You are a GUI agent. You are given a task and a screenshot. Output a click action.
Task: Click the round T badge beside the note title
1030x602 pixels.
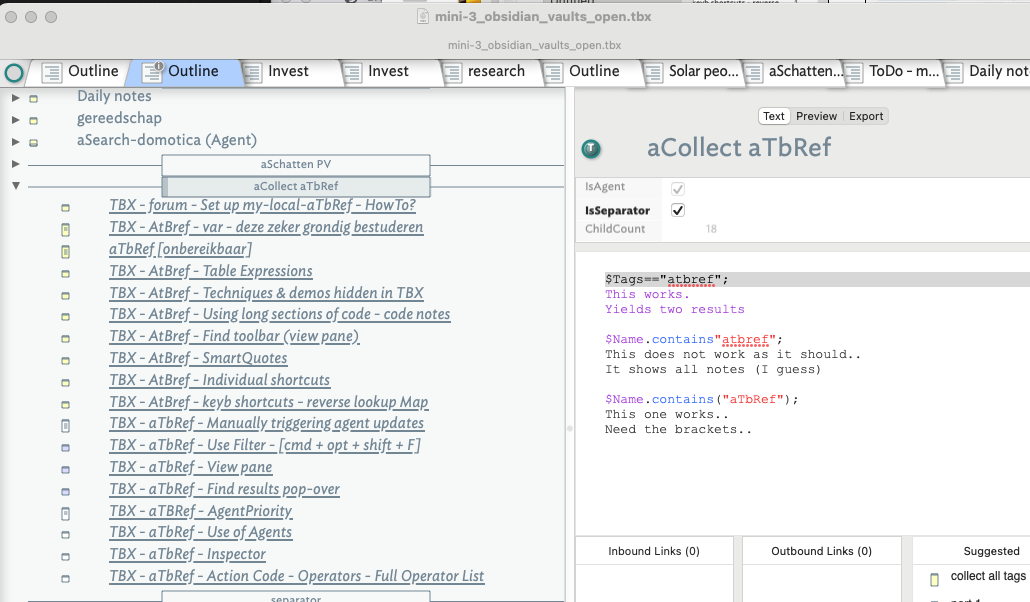(x=591, y=149)
